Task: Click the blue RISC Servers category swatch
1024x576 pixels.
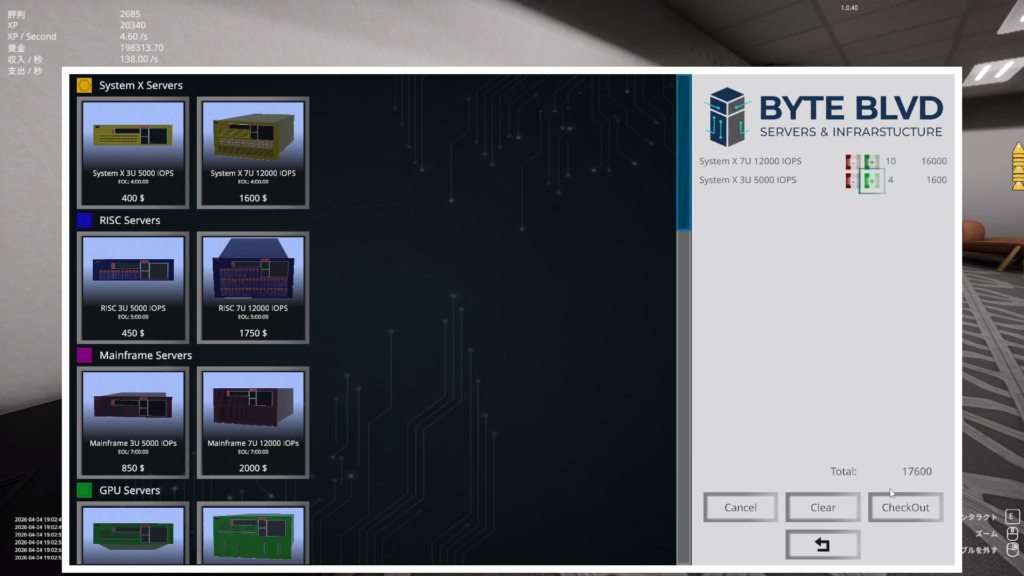Action: tap(84, 220)
